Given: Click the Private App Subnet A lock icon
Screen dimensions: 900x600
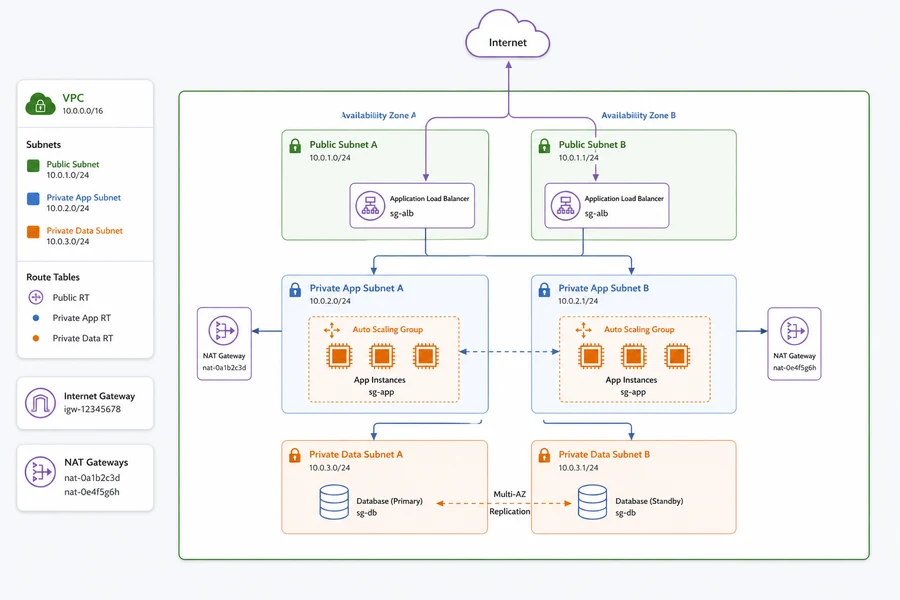Looking at the screenshot, I should tap(295, 289).
